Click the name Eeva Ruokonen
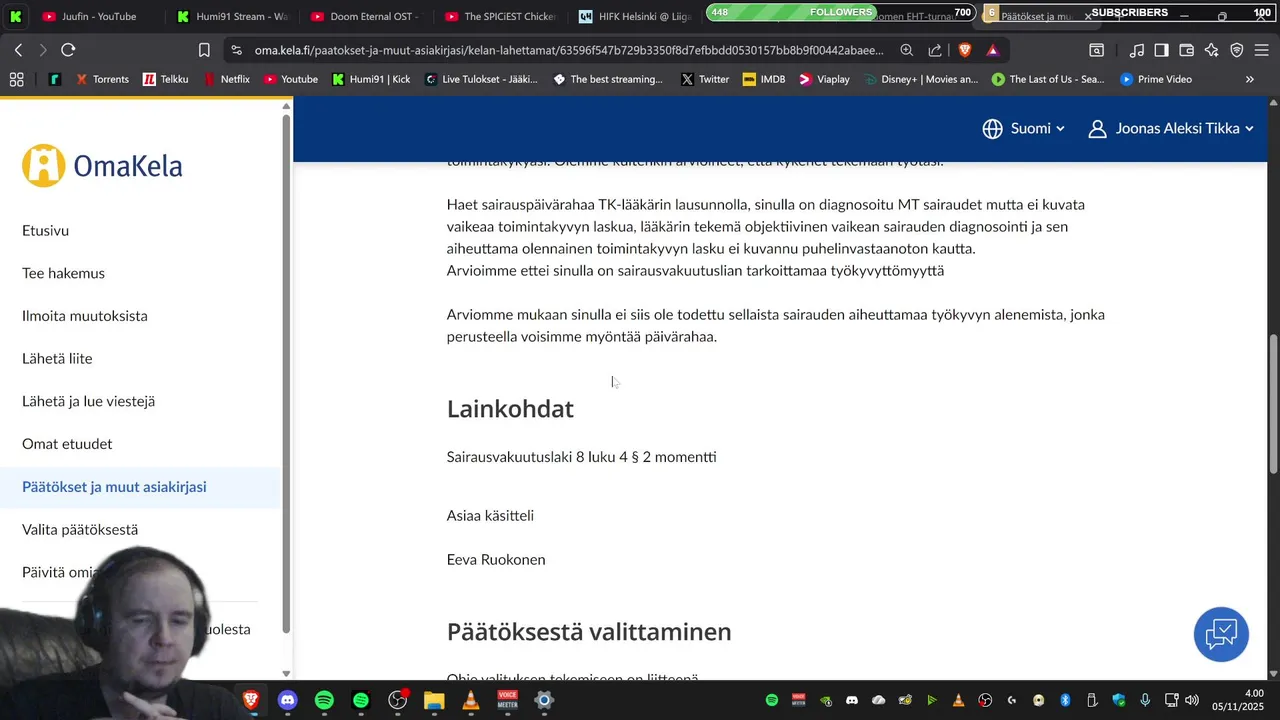Viewport: 1280px width, 720px height. point(496,560)
